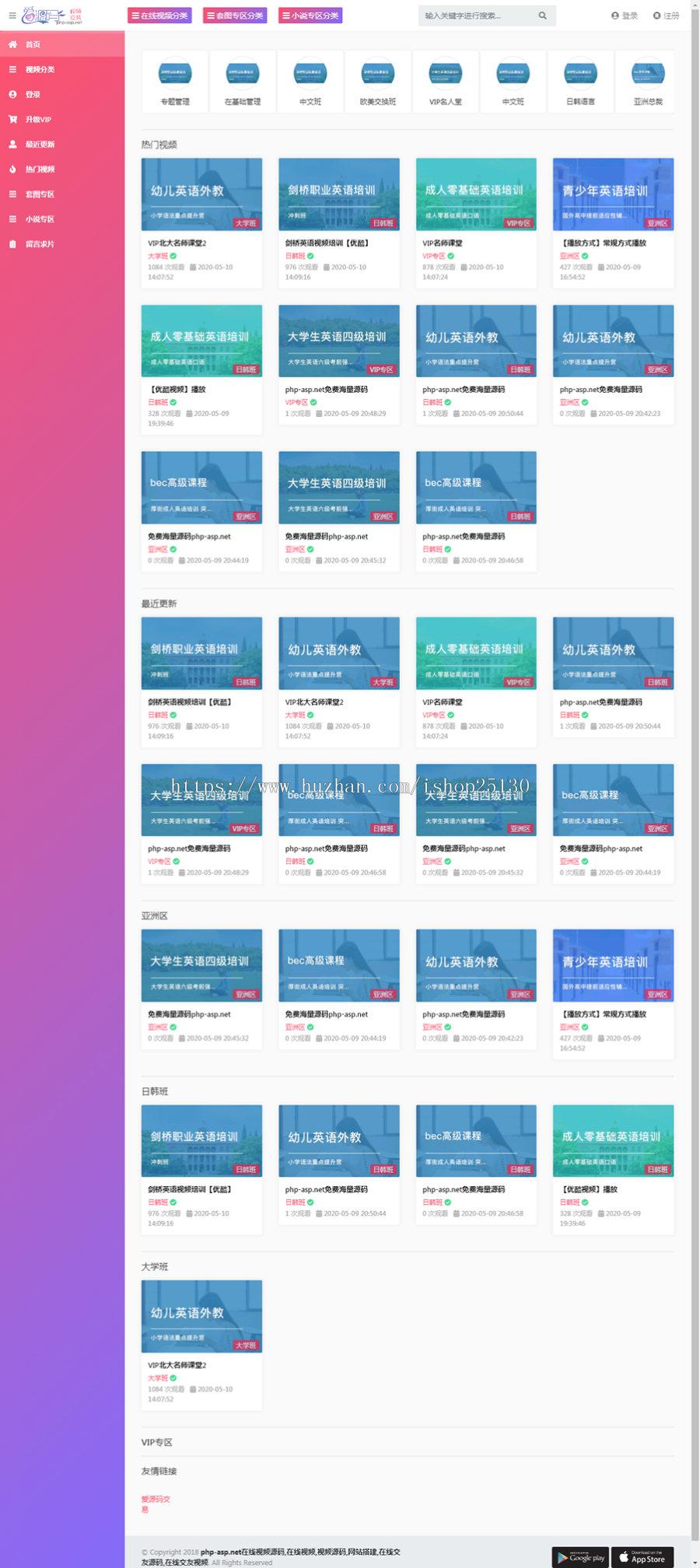Click the user icon next to 最近更新
The width and height of the screenshot is (700, 1568).
[12, 144]
